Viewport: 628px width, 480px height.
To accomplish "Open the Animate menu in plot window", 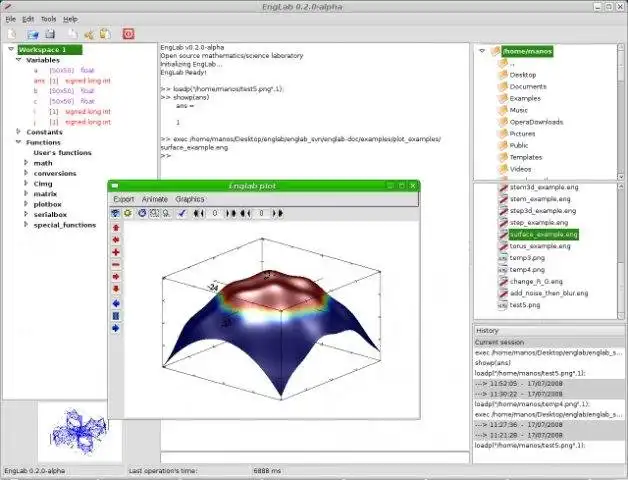I will coord(155,199).
